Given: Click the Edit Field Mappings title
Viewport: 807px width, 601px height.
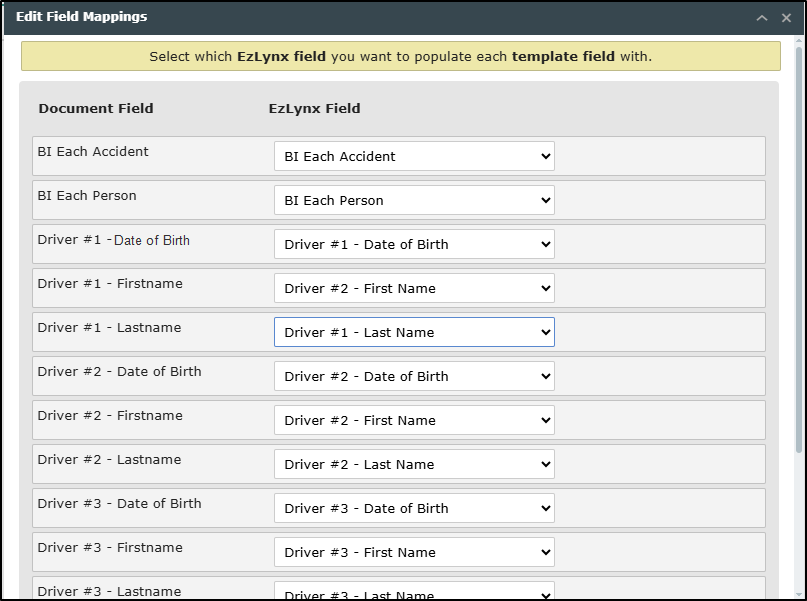Looking at the screenshot, I should point(81,16).
